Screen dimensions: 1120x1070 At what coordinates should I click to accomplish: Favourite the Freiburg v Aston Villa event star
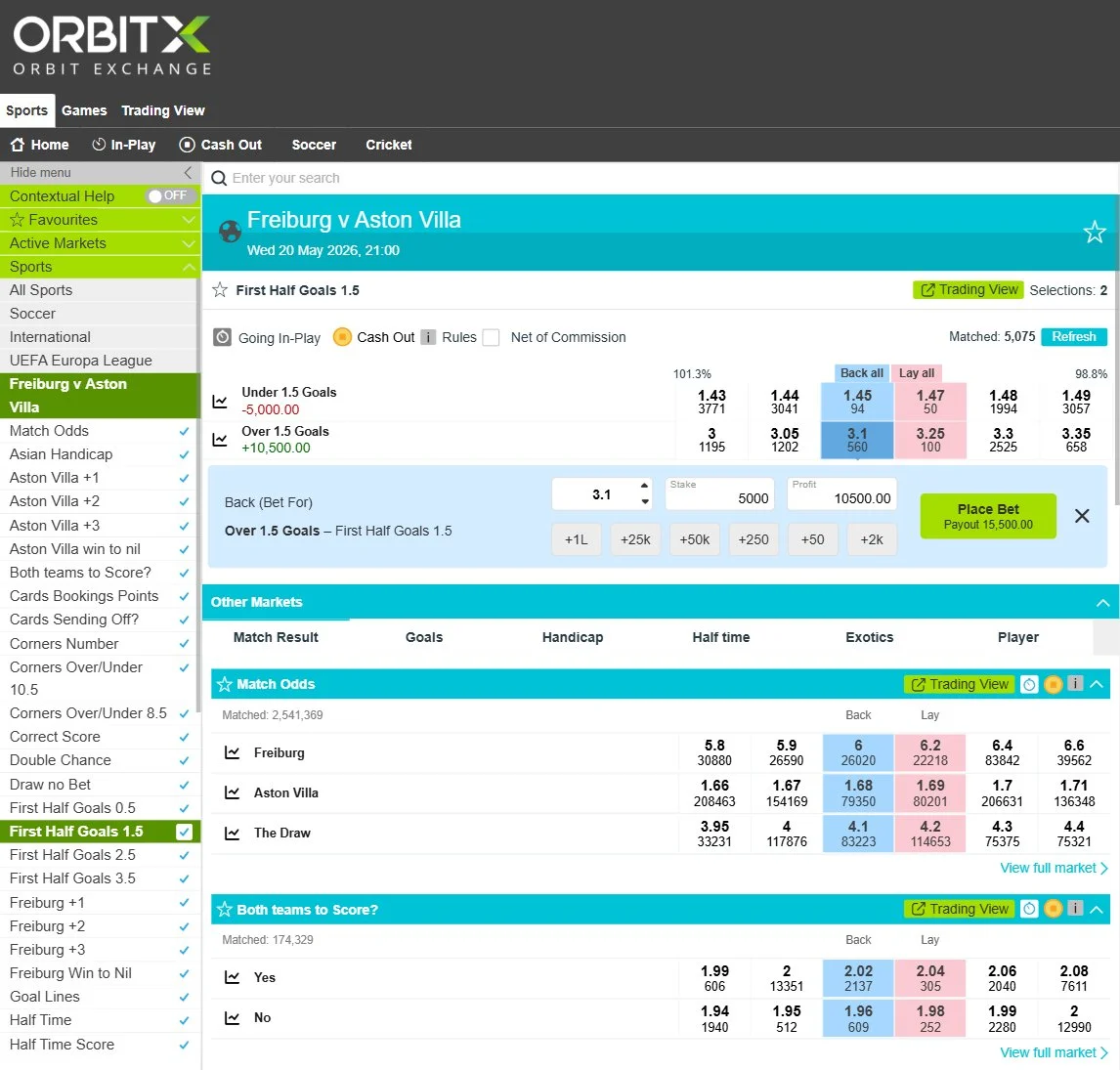tap(1095, 232)
